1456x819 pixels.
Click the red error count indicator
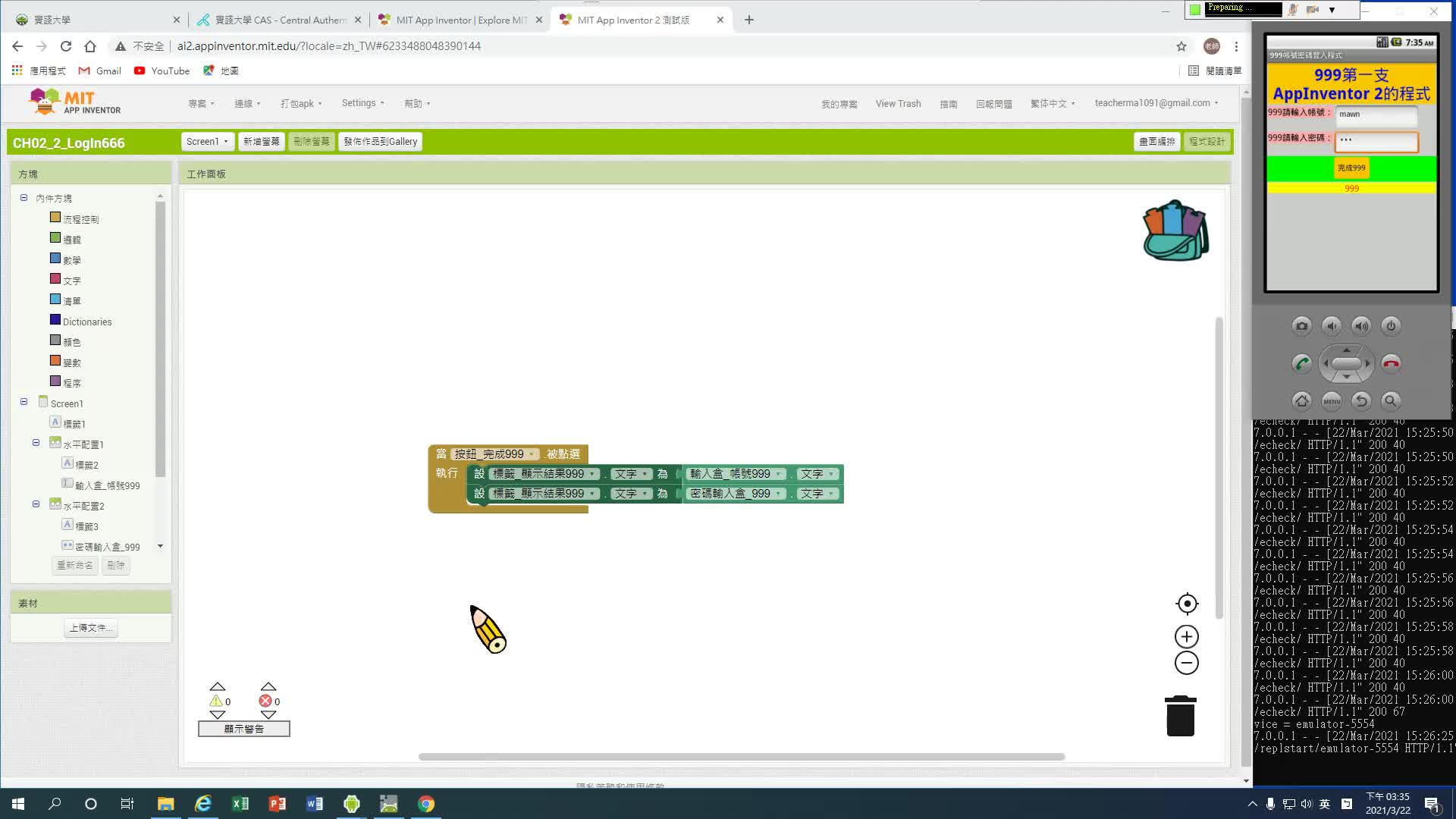pos(265,701)
